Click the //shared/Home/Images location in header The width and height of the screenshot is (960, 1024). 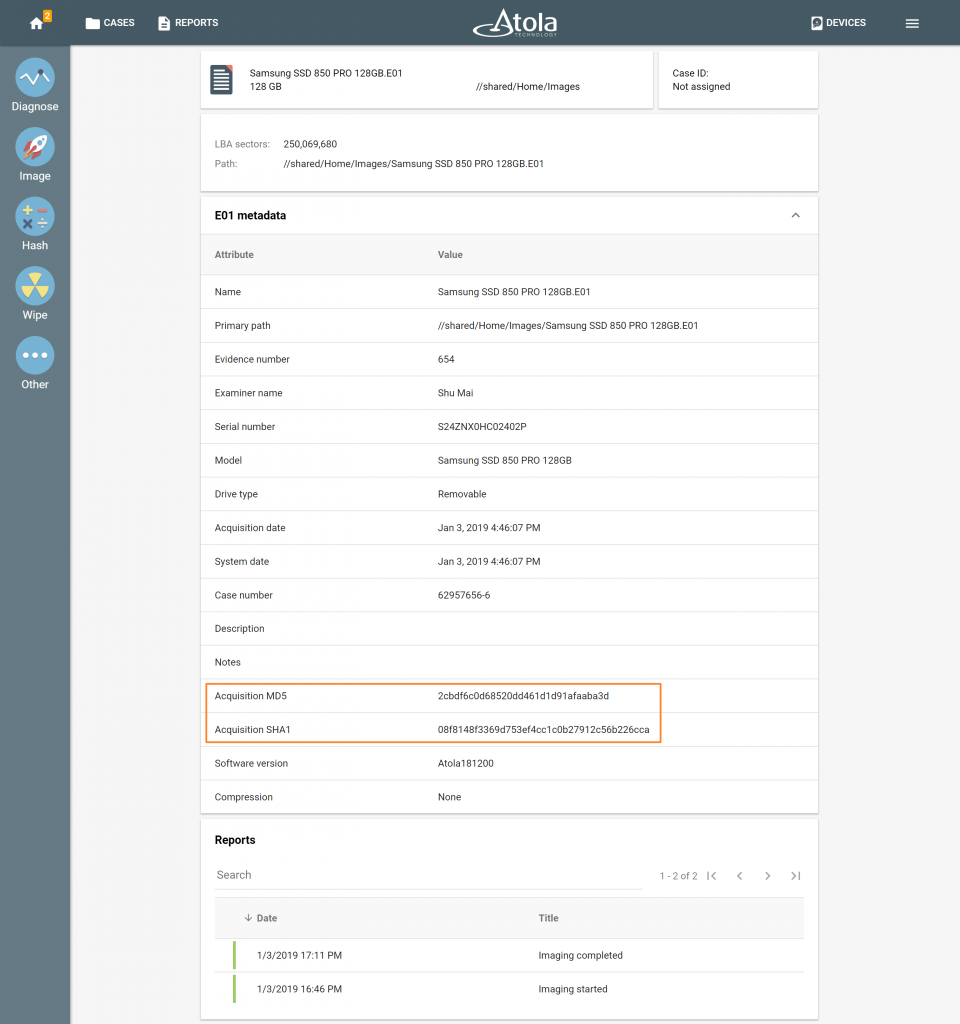[x=528, y=86]
